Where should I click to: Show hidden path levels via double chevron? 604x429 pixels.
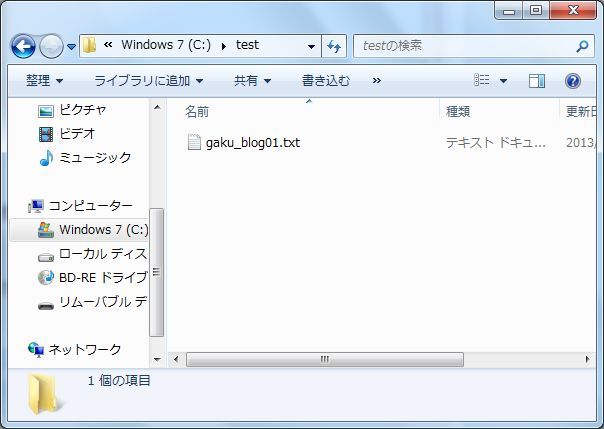click(x=108, y=45)
